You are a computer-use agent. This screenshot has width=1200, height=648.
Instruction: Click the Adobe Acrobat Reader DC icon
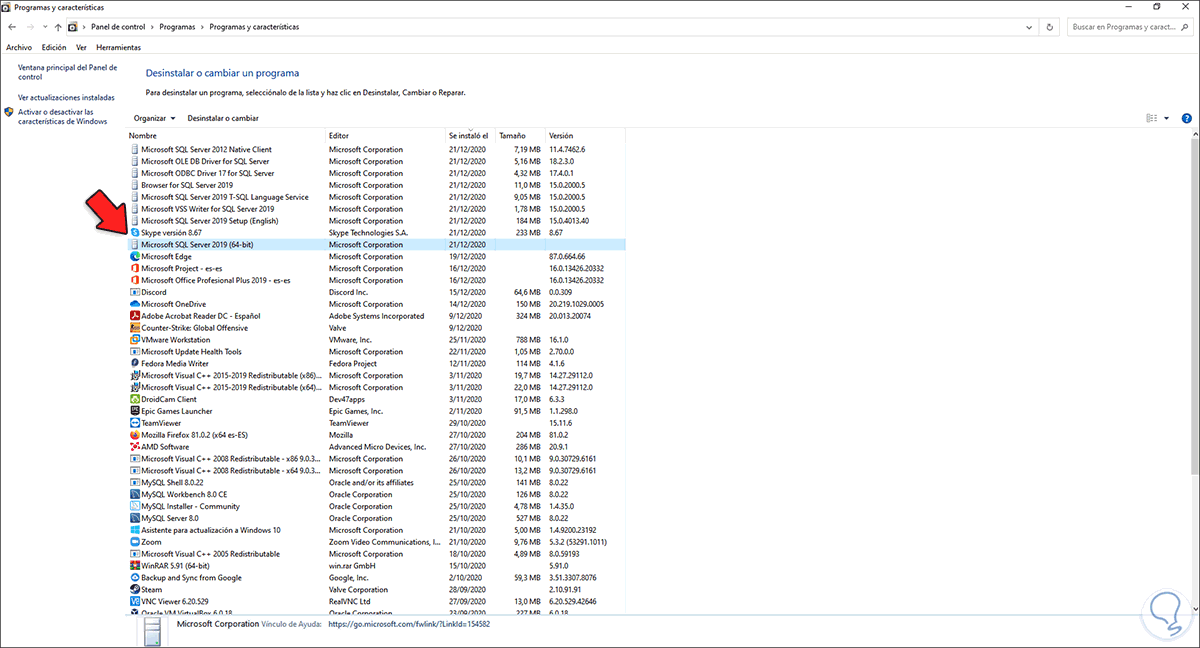point(135,316)
